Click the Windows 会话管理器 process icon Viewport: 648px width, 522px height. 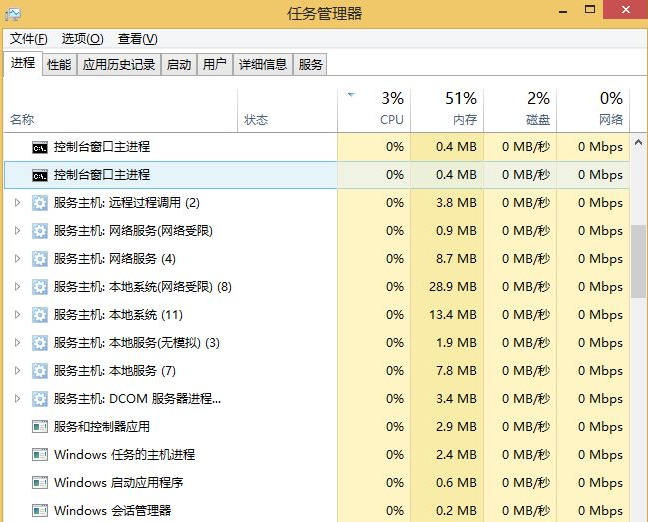pyautogui.click(x=40, y=511)
